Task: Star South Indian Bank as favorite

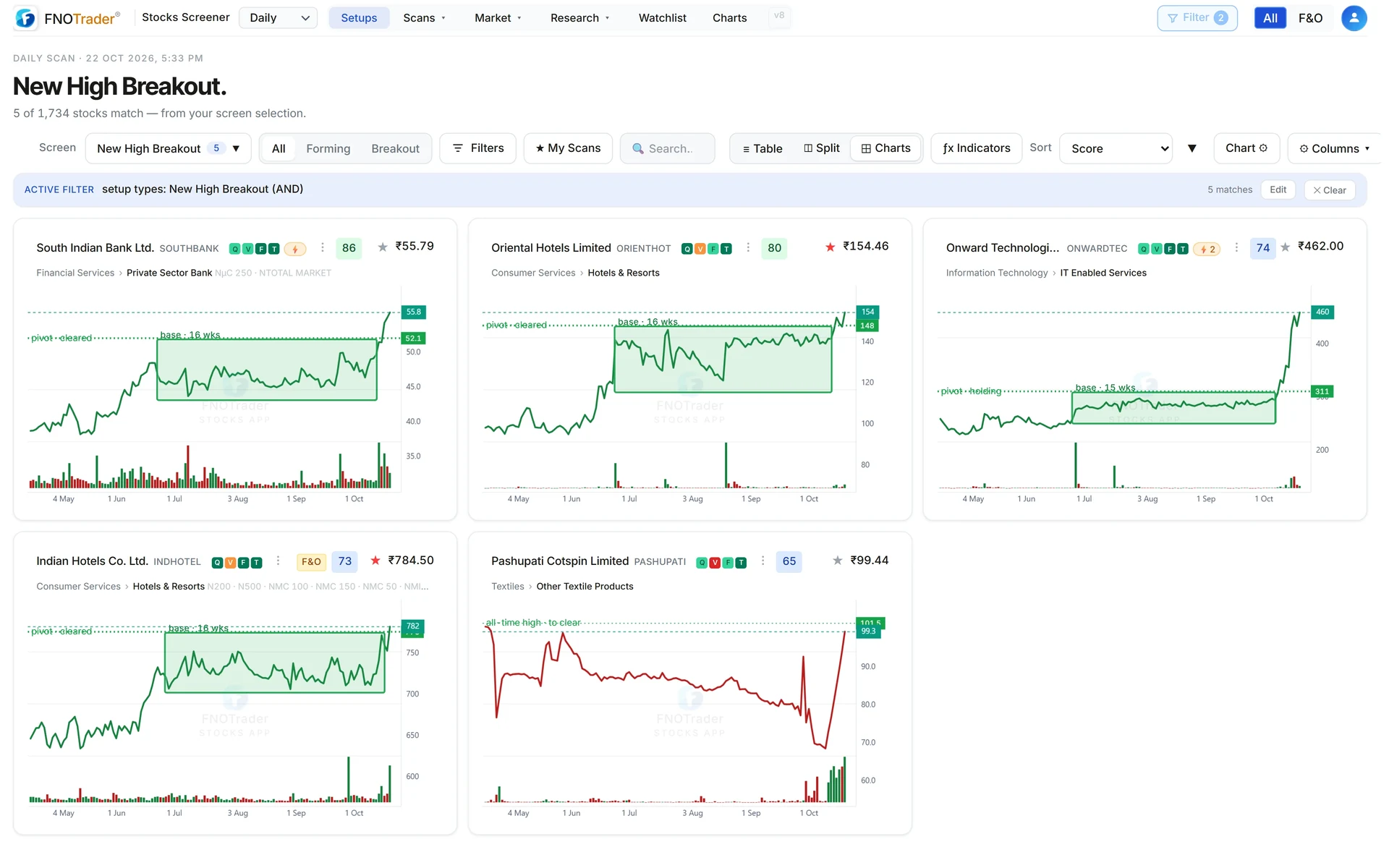Action: tap(383, 247)
